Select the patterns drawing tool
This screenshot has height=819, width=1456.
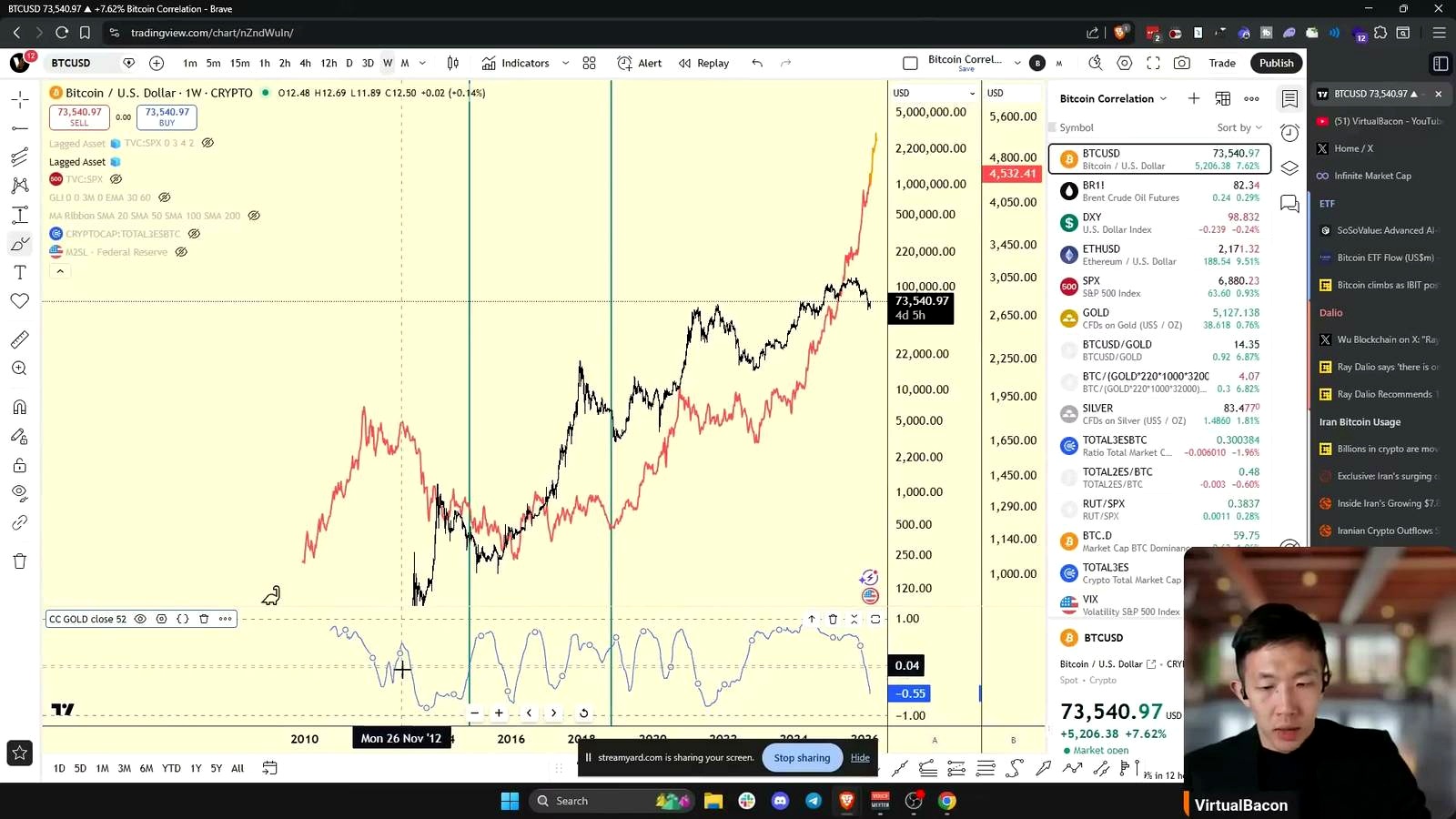click(x=20, y=186)
